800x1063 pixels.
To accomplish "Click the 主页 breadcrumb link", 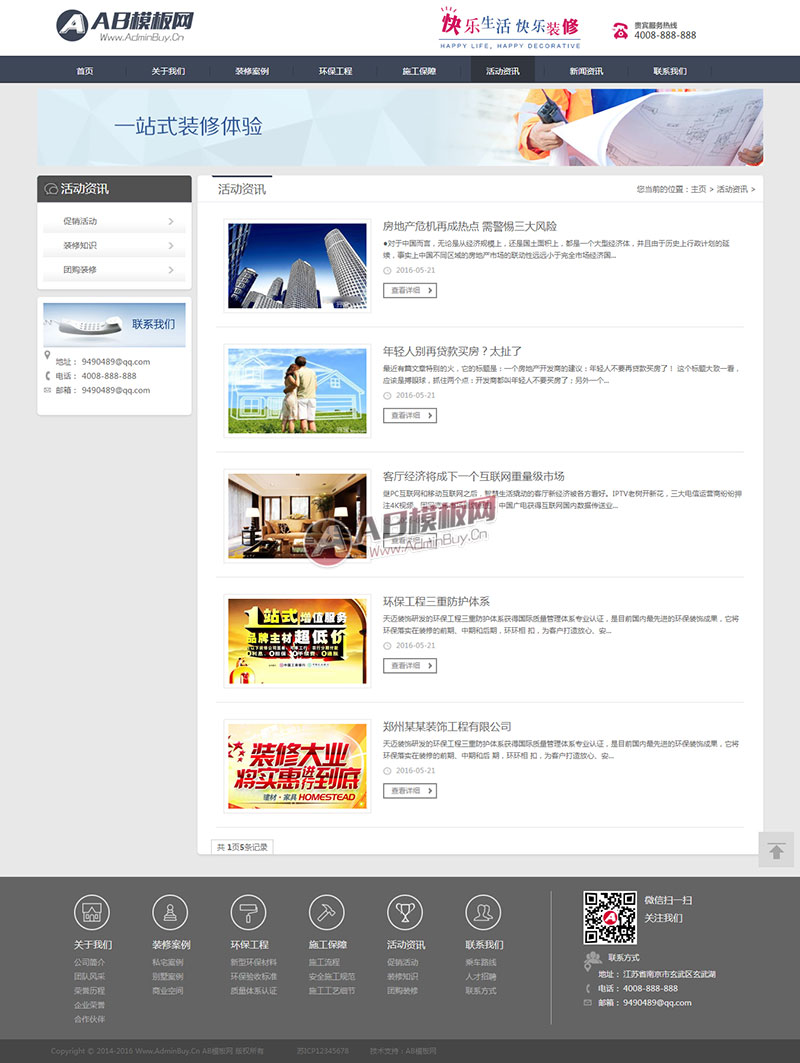I will click(698, 189).
